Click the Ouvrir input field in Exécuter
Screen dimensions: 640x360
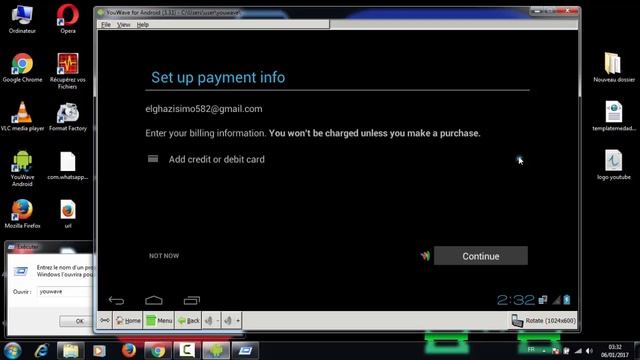[65, 291]
